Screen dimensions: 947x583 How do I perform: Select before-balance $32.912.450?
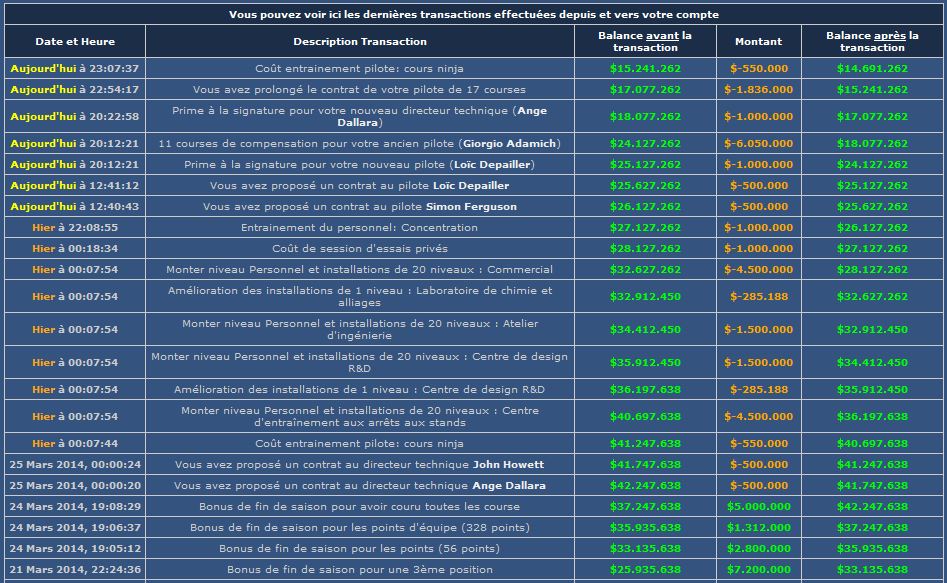645,297
